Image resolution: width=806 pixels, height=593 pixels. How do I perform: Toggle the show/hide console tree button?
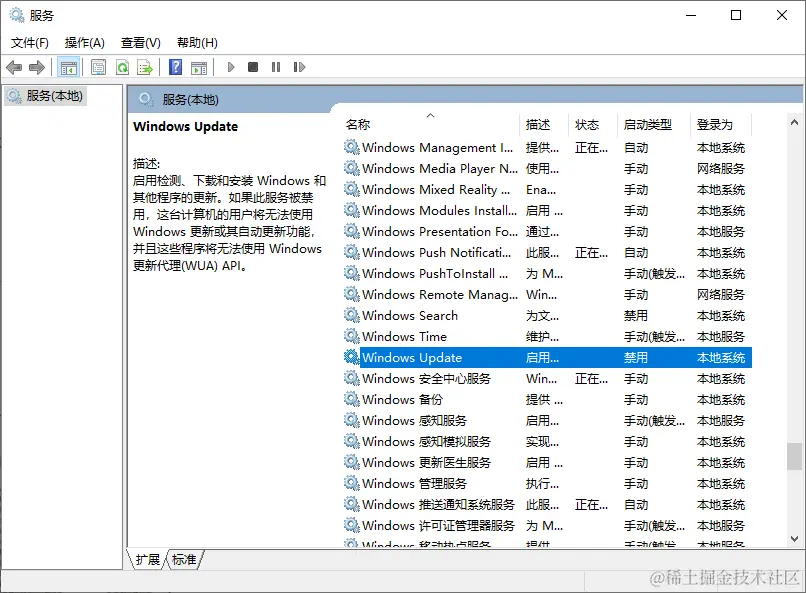68,67
